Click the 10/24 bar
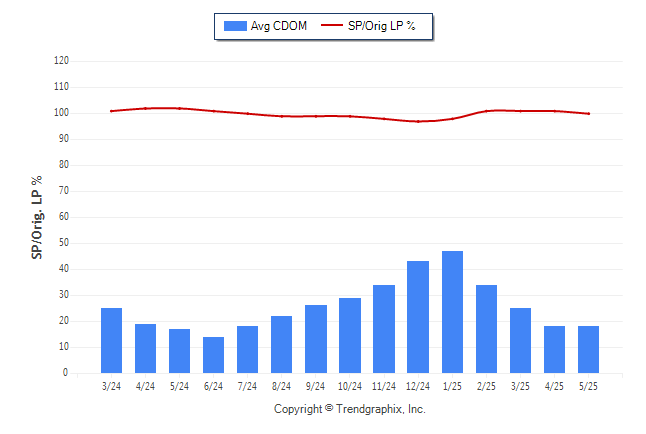The image size is (646, 434). (x=350, y=335)
